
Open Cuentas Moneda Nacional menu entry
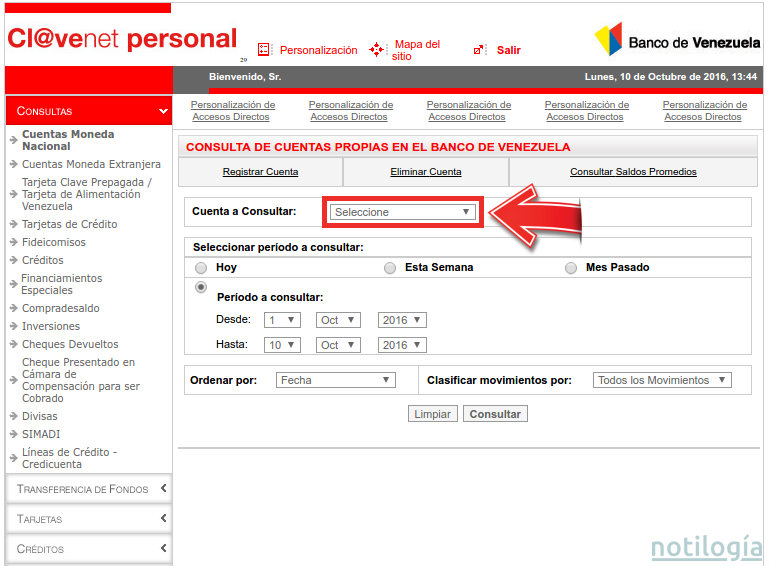click(x=68, y=140)
